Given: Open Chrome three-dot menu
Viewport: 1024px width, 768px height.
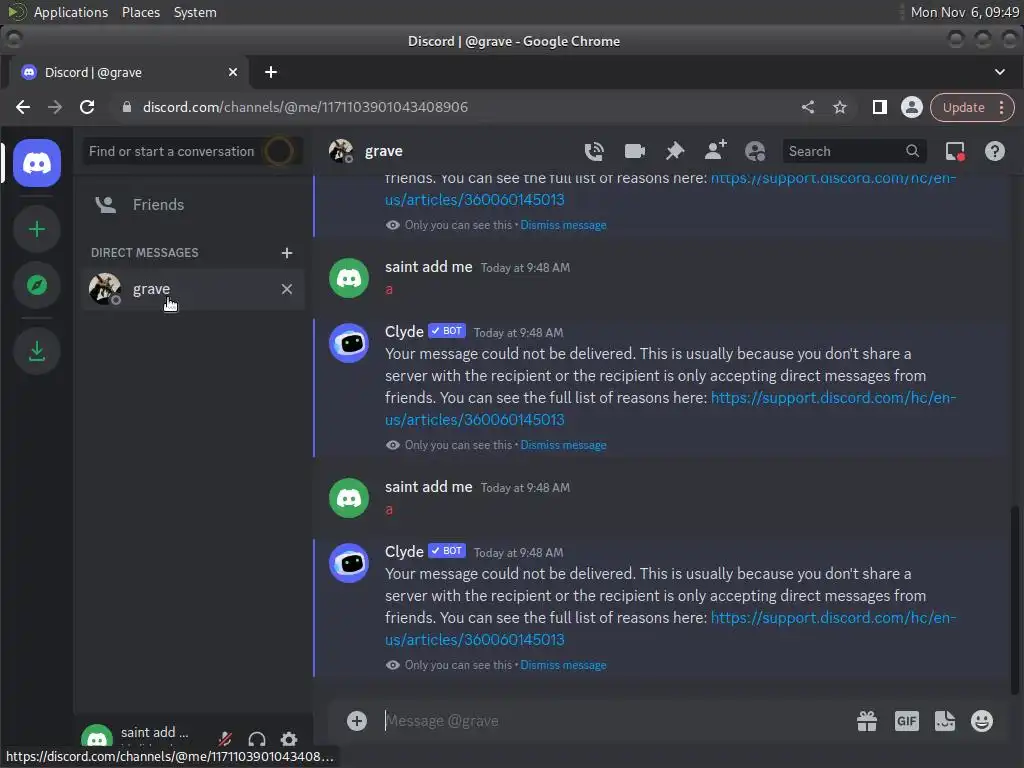Looking at the screenshot, I should click(1002, 107).
